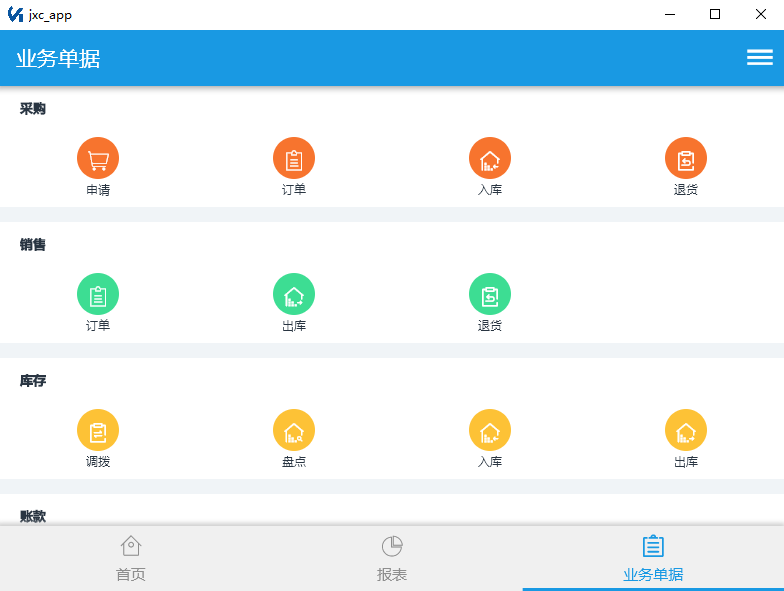Select the green 销售 出库 icon
784x591 pixels.
click(x=294, y=294)
